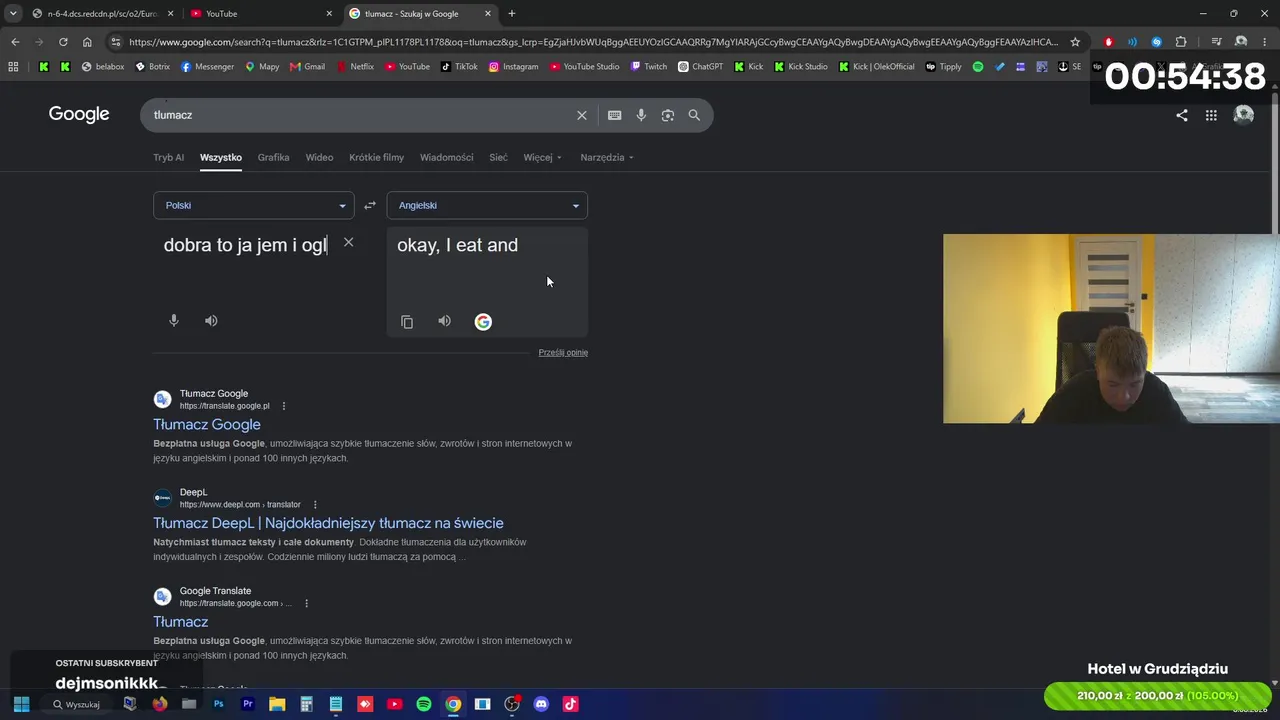Copy the English translation to clipboard
Image resolution: width=1280 pixels, height=720 pixels.
click(x=407, y=322)
